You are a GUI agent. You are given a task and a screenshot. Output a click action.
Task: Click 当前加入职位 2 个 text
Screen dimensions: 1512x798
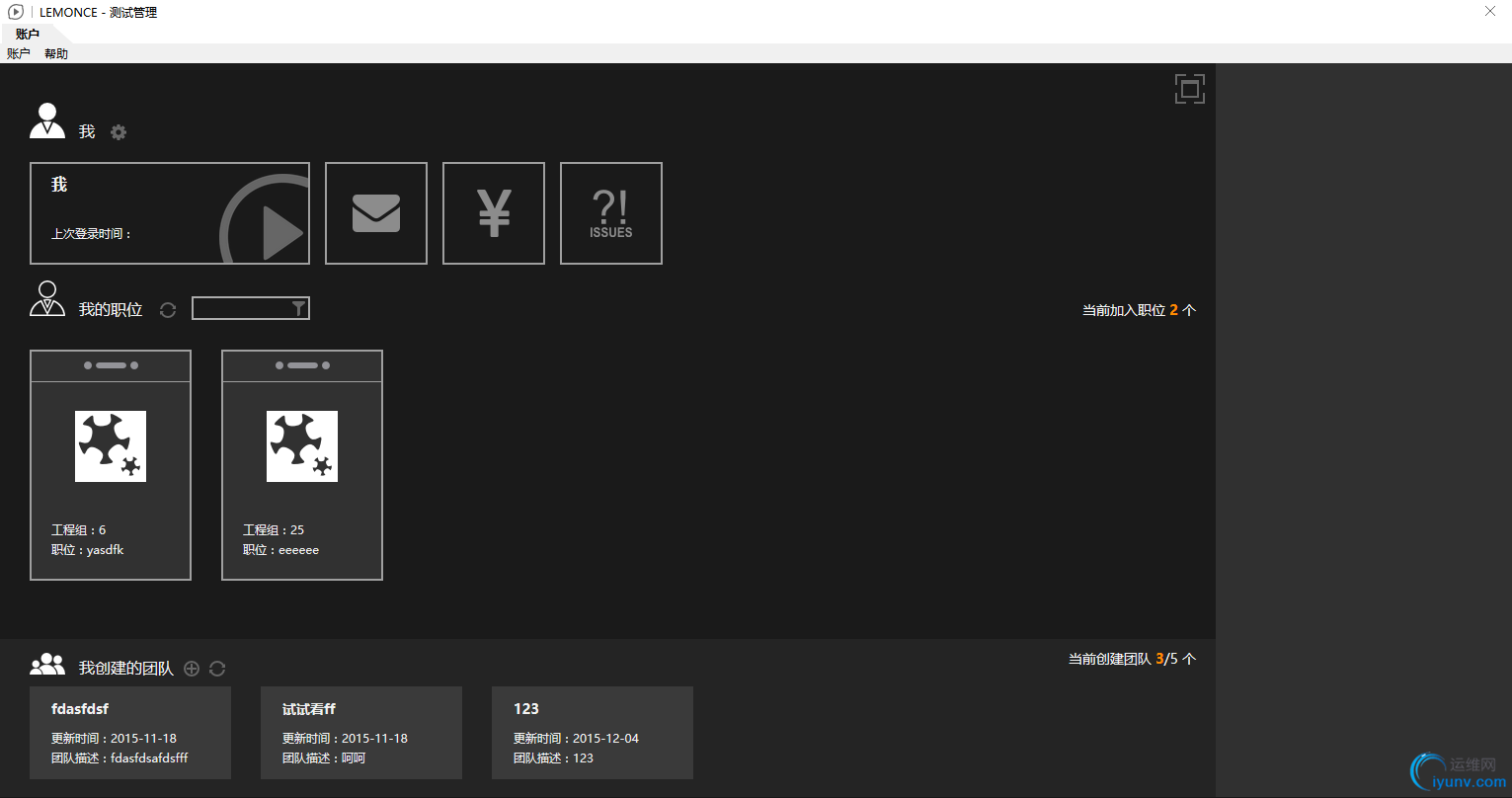click(1139, 310)
